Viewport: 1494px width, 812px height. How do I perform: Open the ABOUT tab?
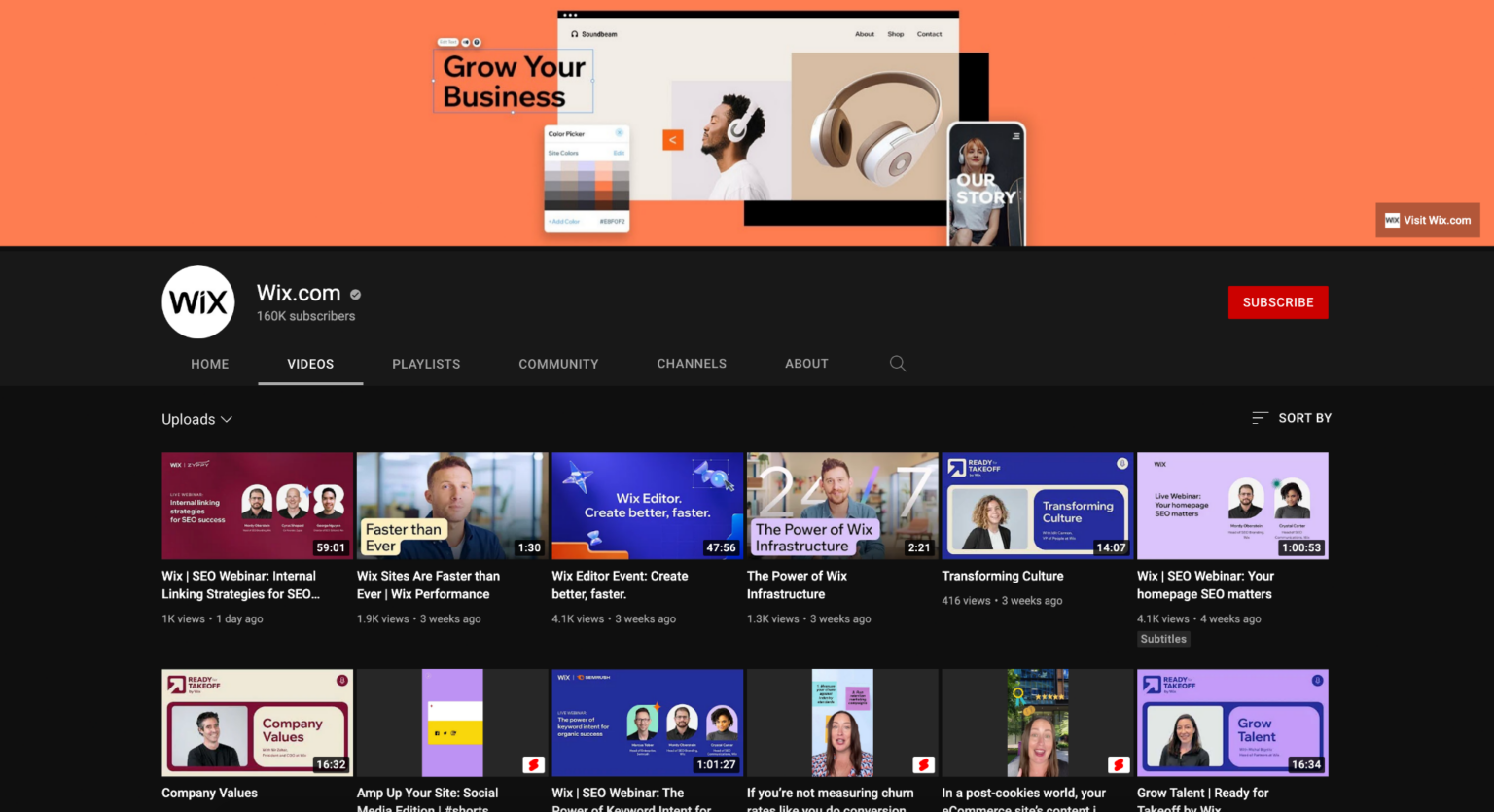click(x=806, y=363)
